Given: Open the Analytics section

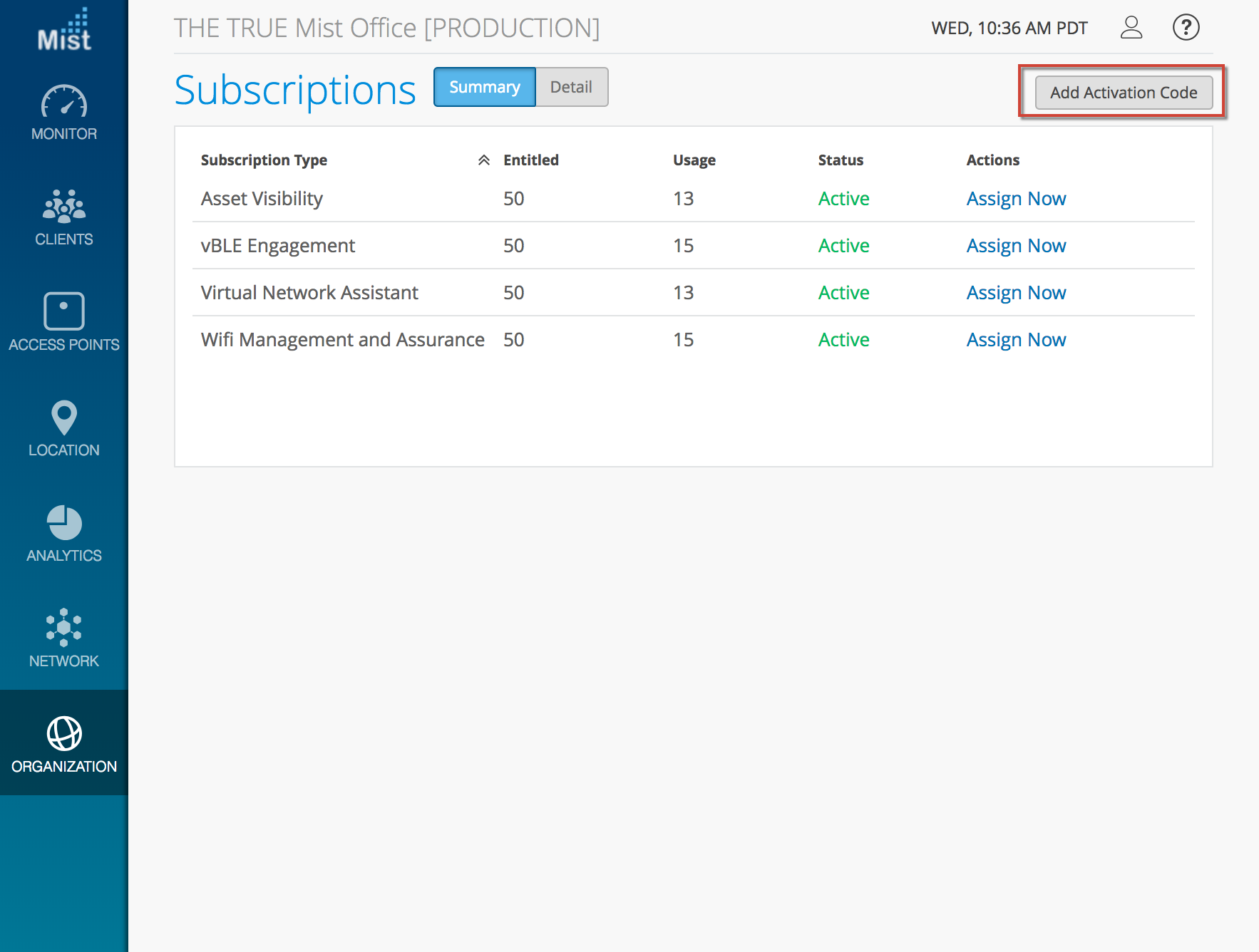Looking at the screenshot, I should [x=64, y=534].
